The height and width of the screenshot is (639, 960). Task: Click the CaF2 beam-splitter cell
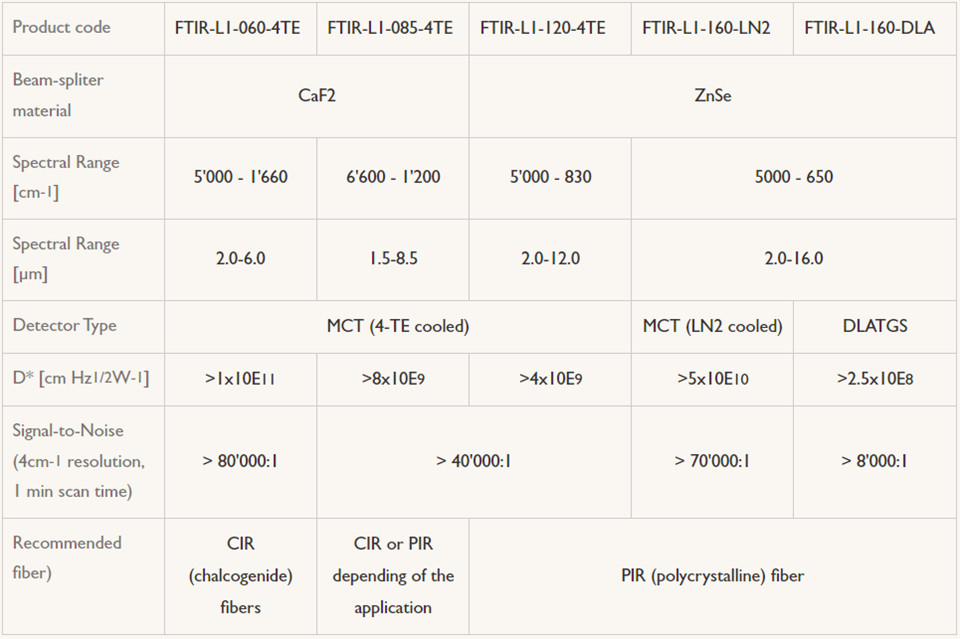[x=316, y=96]
